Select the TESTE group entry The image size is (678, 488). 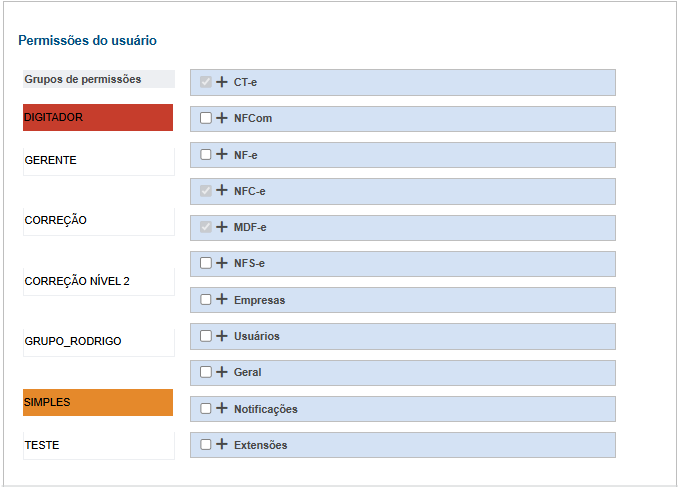(98, 445)
